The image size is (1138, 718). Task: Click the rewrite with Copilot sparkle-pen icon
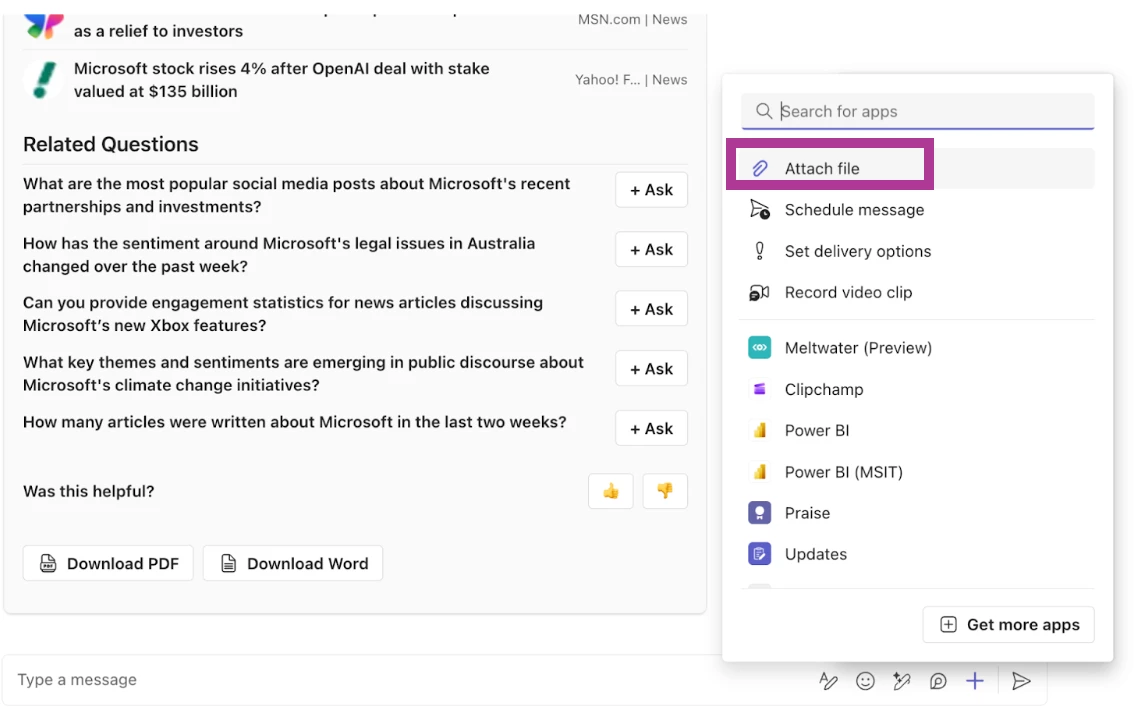(x=901, y=680)
